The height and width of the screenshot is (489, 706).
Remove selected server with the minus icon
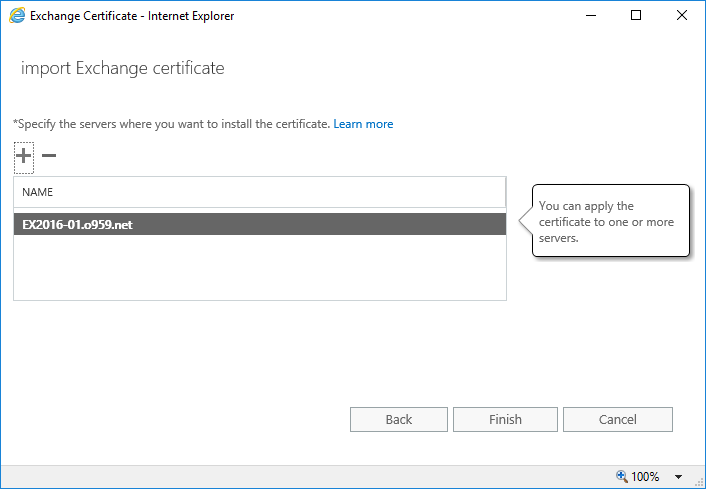49,156
